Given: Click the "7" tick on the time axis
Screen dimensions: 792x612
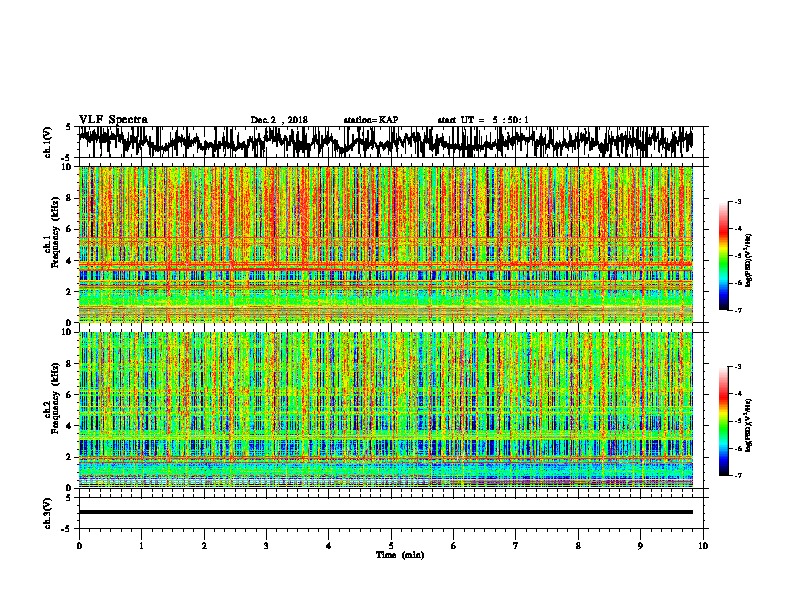Looking at the screenshot, I should pos(516,546).
